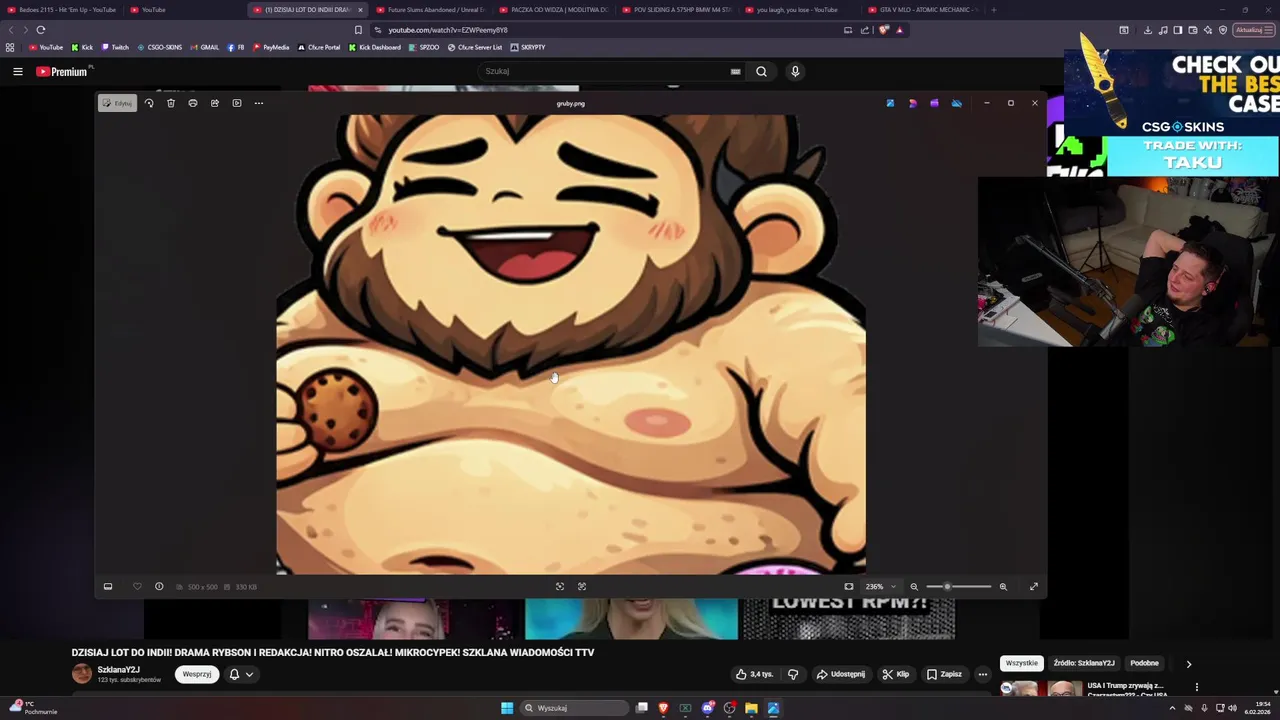Open the three-dots more menu in Photos

259,103
